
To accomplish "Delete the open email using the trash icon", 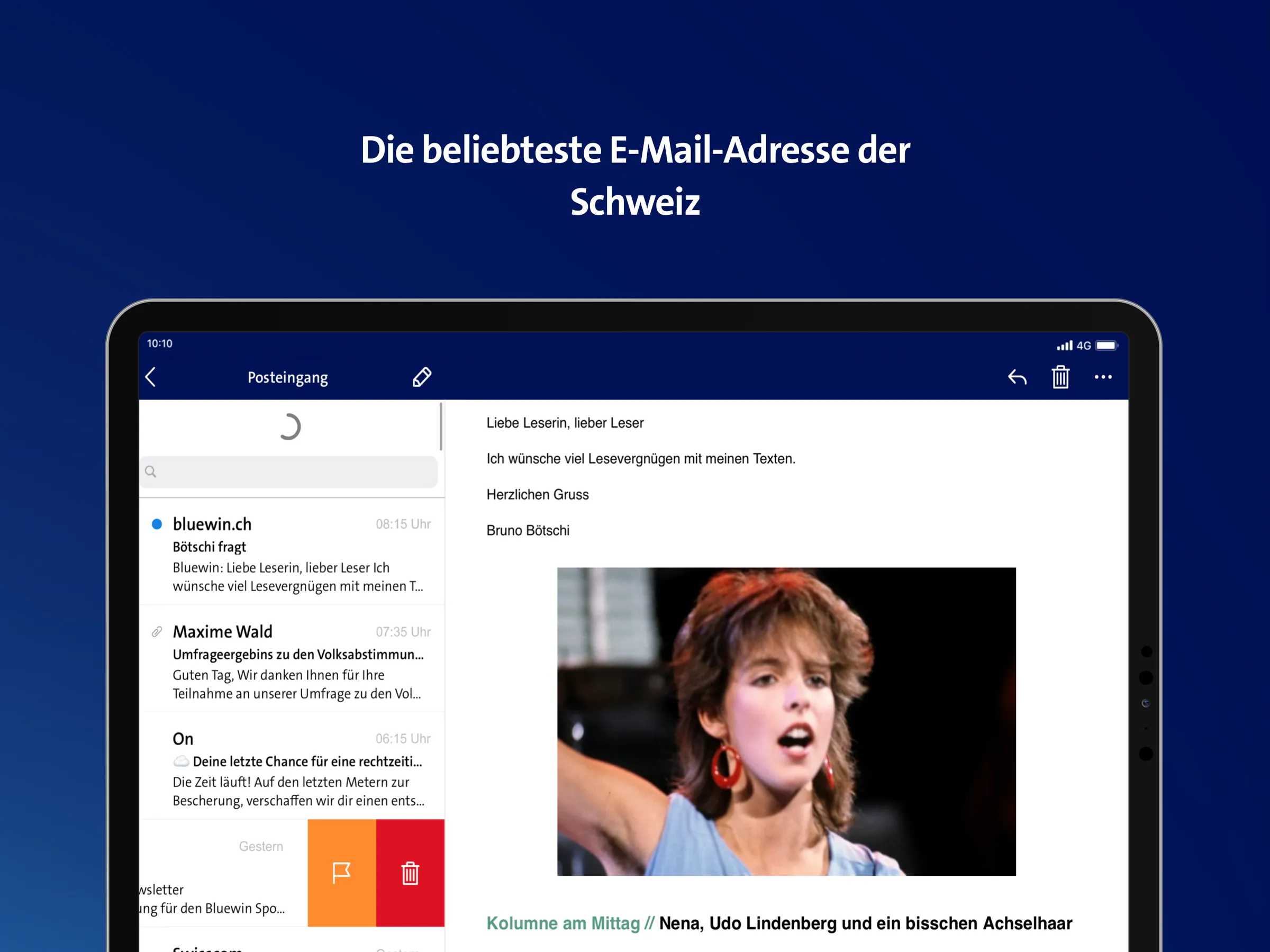I will pyautogui.click(x=1060, y=377).
